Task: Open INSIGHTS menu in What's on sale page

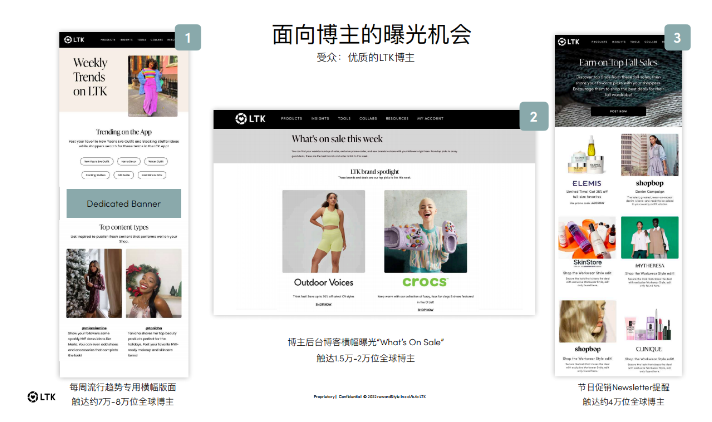Action: (320, 119)
